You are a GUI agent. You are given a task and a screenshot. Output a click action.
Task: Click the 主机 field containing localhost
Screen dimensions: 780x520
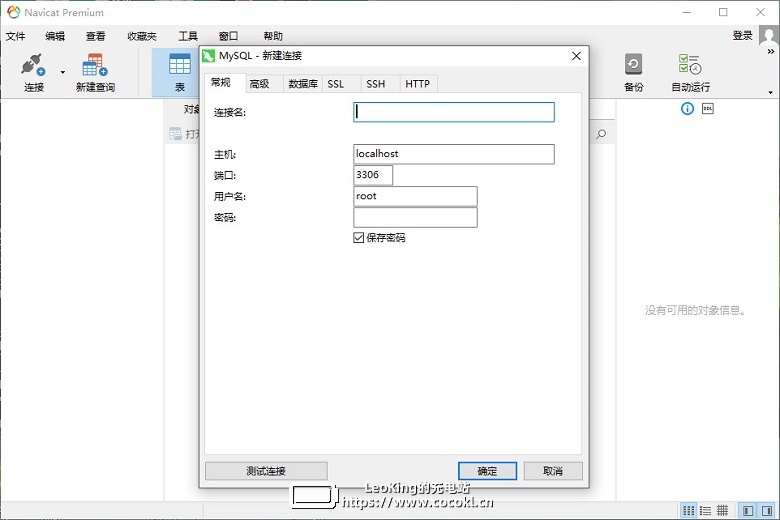pos(454,154)
